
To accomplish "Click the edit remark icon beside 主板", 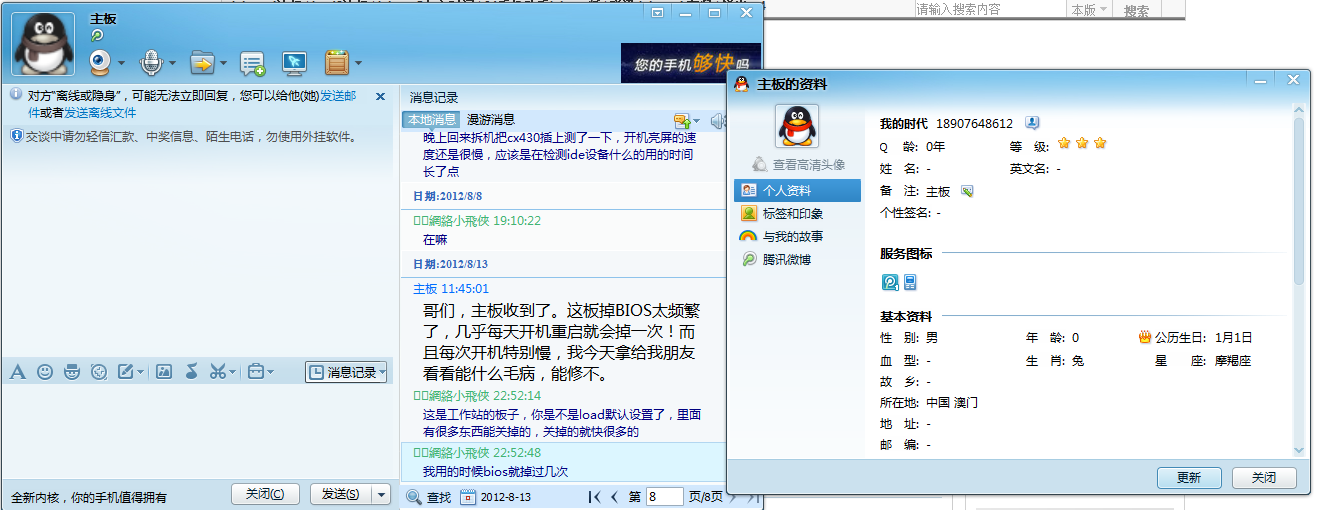I will pyautogui.click(x=967, y=191).
